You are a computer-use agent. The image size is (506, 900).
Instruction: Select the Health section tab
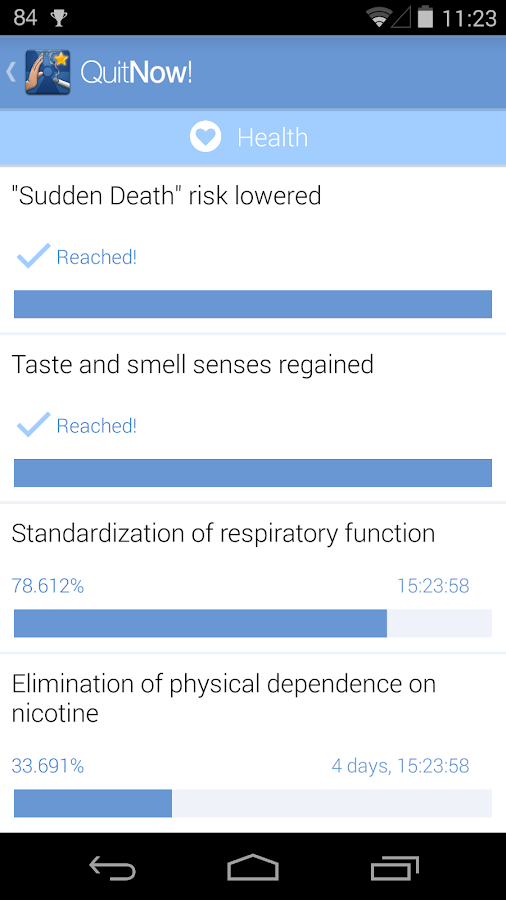pos(253,138)
